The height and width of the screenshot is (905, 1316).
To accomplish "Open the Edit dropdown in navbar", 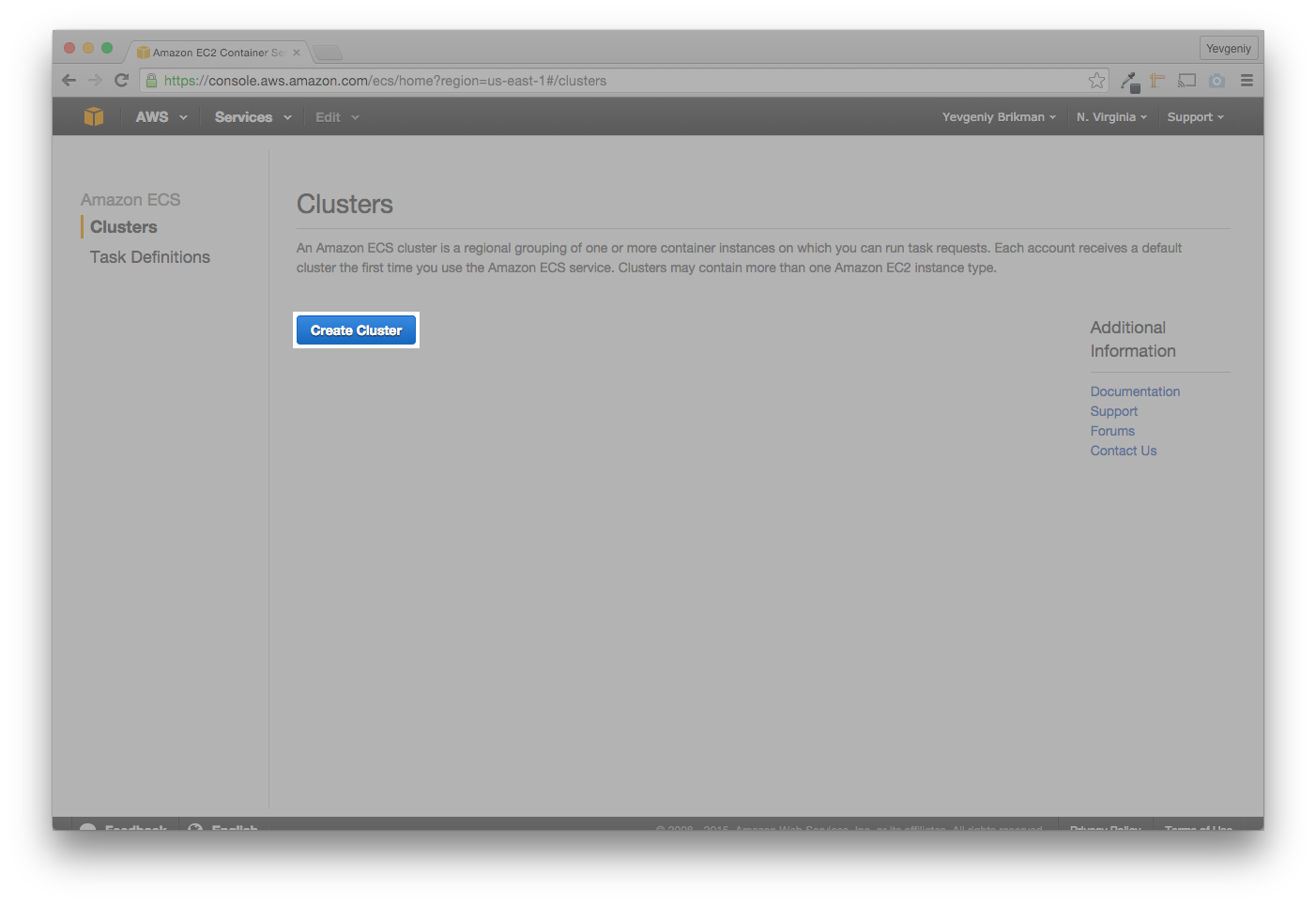I will coord(337,117).
